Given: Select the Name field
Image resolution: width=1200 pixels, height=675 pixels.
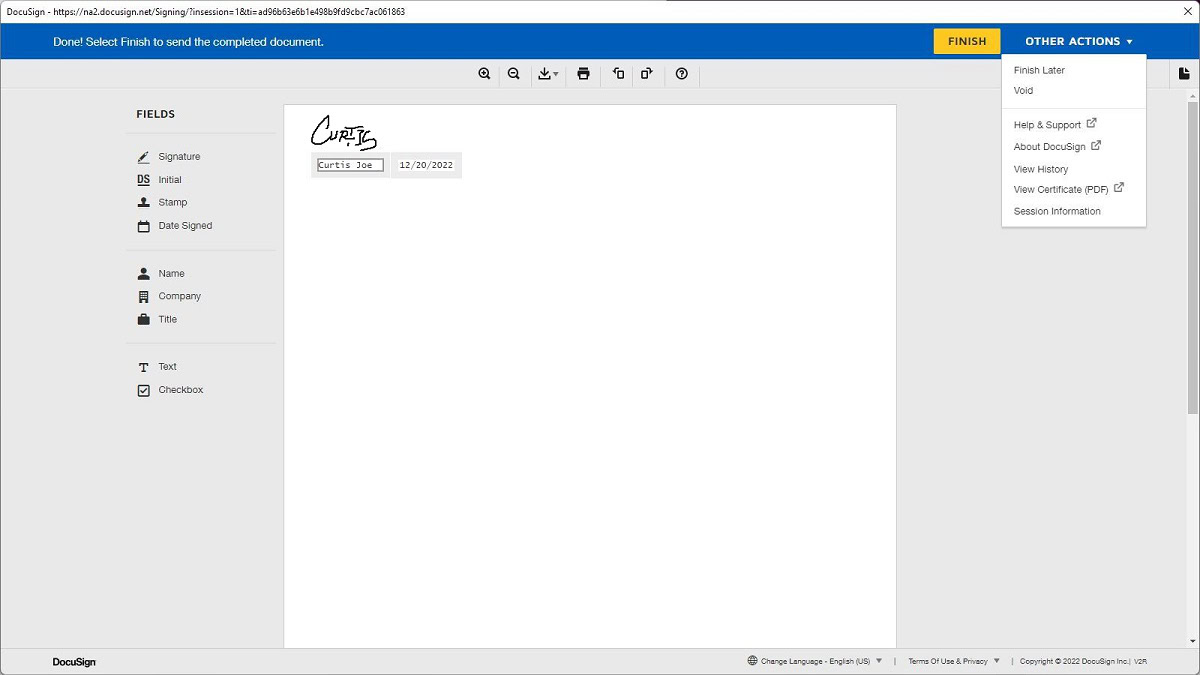Looking at the screenshot, I should point(161,274).
